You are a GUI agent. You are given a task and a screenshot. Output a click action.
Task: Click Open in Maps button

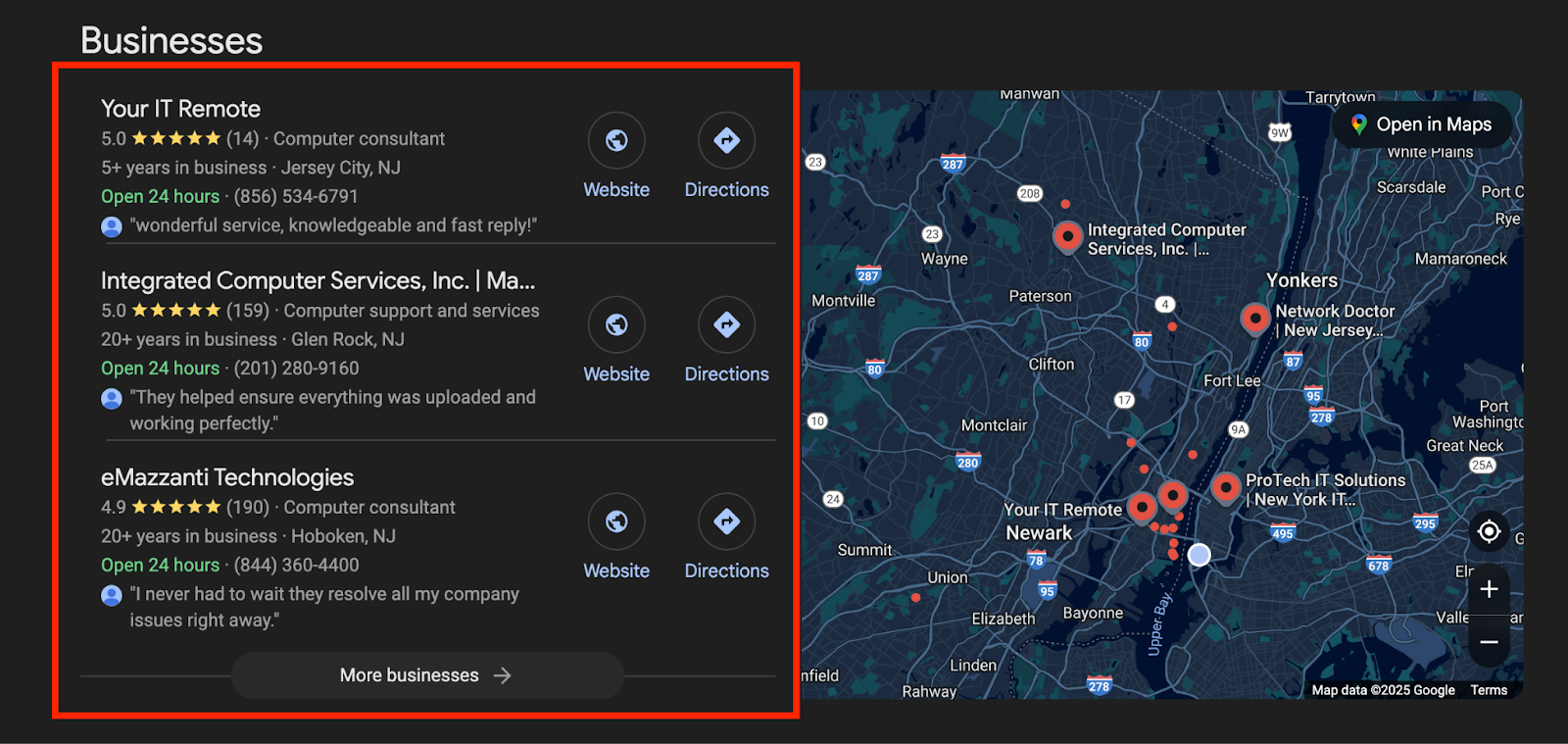(x=1421, y=124)
